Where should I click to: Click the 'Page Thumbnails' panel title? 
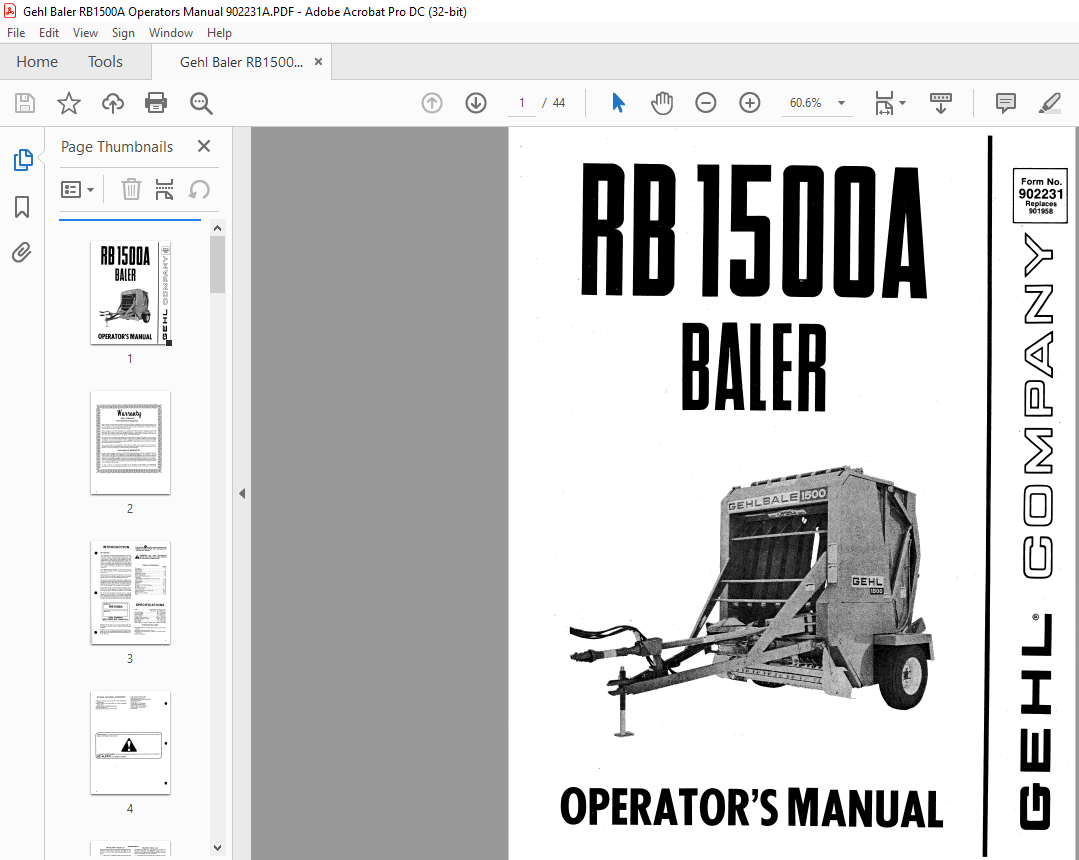(117, 147)
